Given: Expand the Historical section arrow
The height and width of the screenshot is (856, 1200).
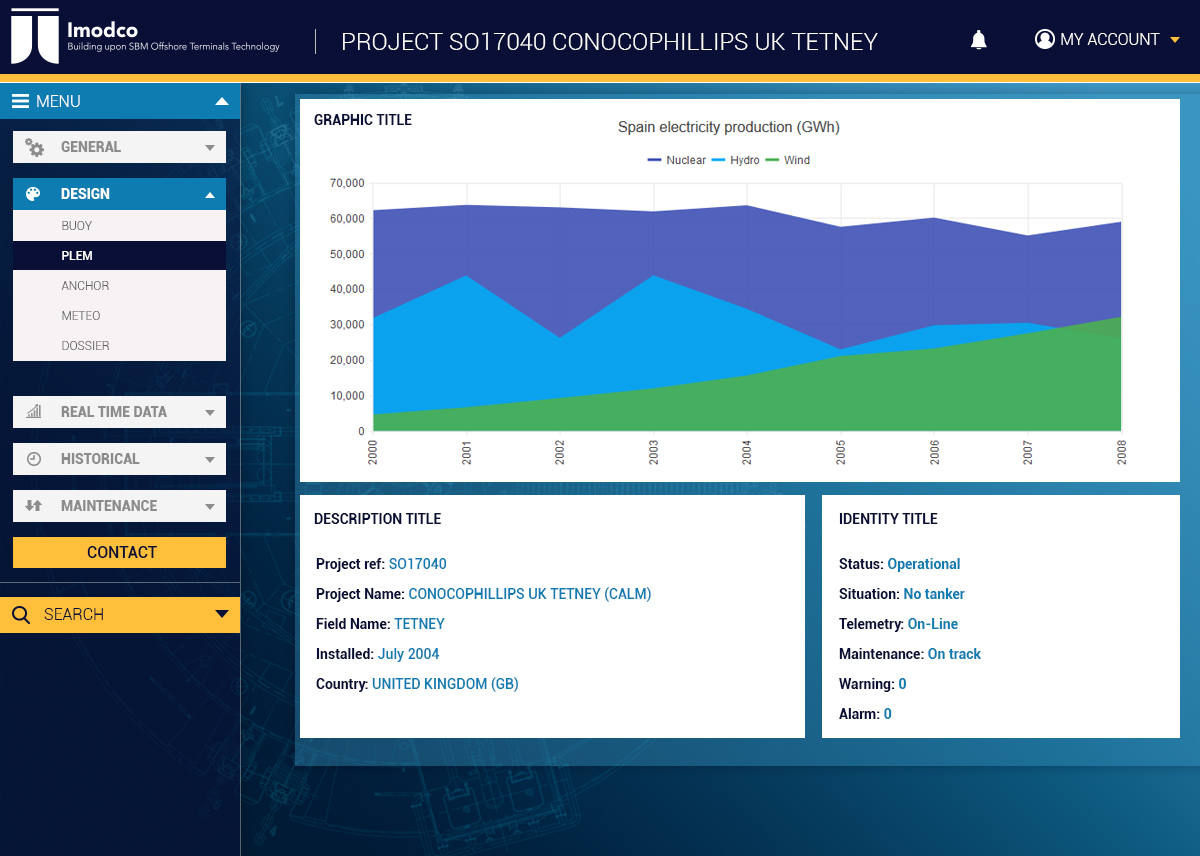Looking at the screenshot, I should 210,460.
